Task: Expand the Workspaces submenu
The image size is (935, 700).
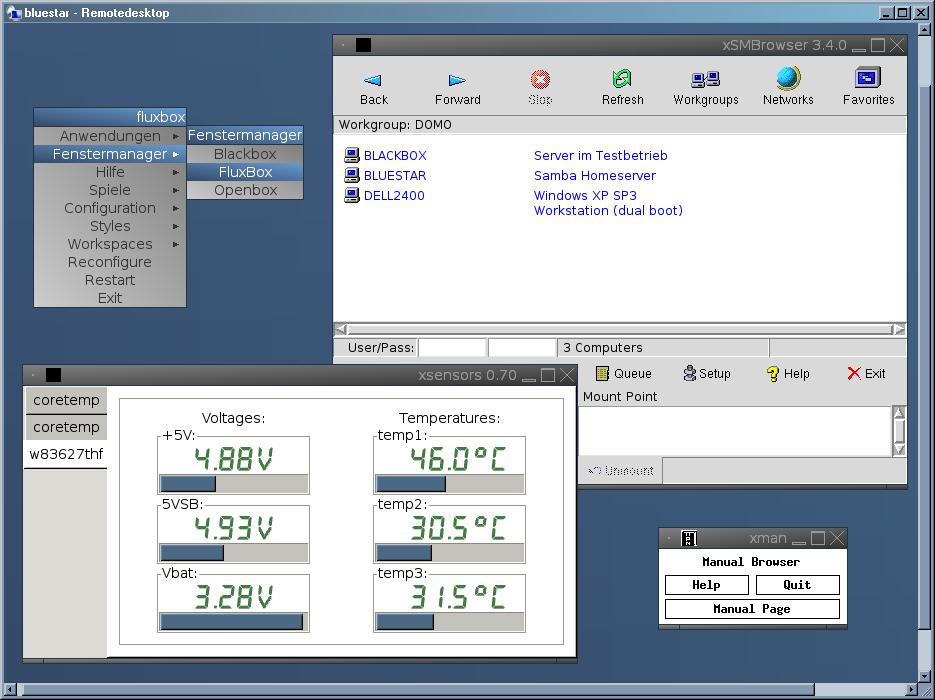Action: 110,244
